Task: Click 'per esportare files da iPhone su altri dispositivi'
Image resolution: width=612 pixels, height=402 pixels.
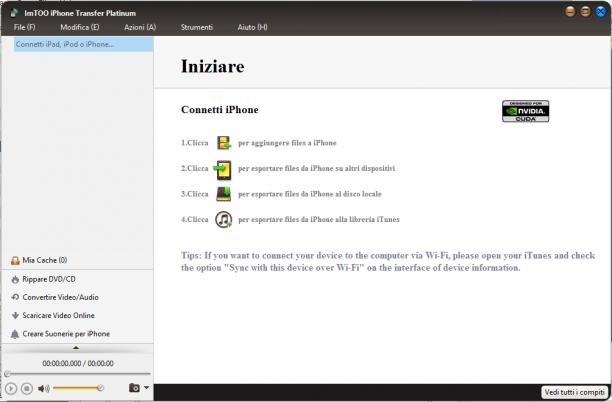Action: [317, 168]
